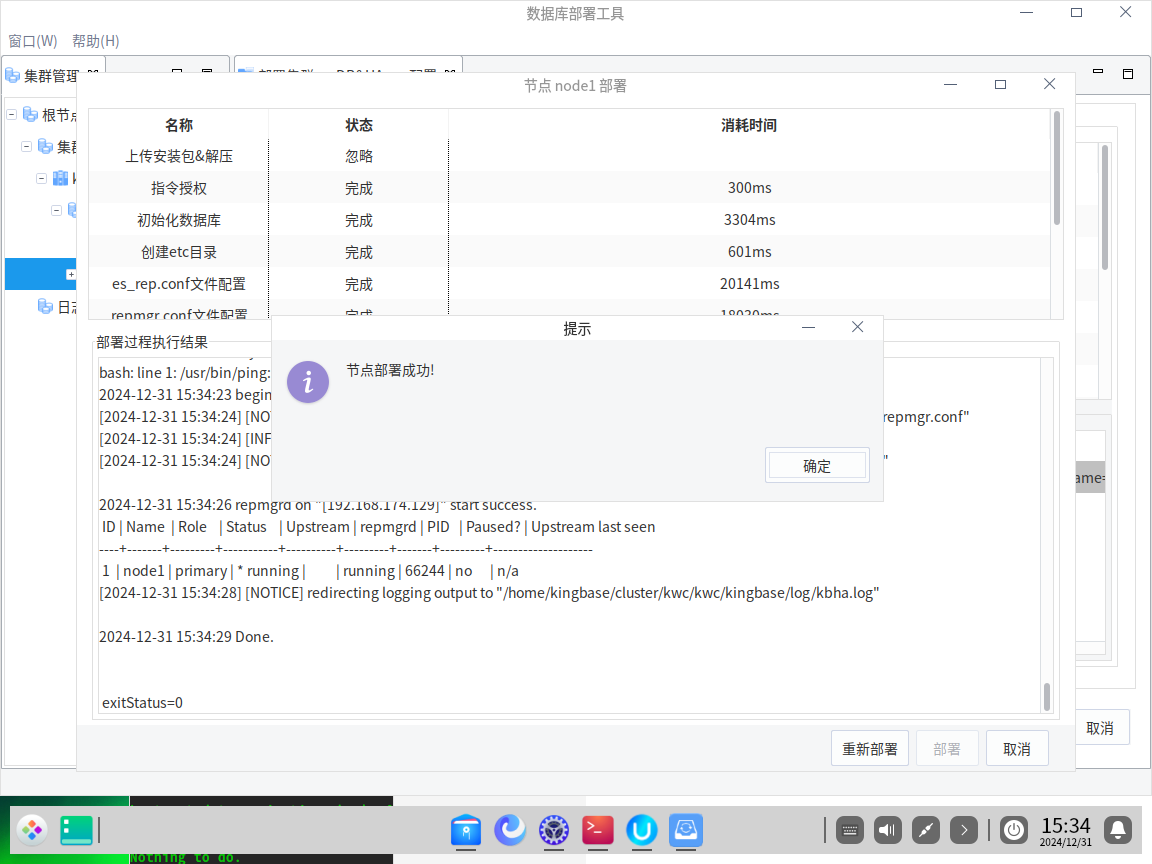Open the terminal app in the taskbar
1152x864 pixels.
pyautogui.click(x=597, y=829)
